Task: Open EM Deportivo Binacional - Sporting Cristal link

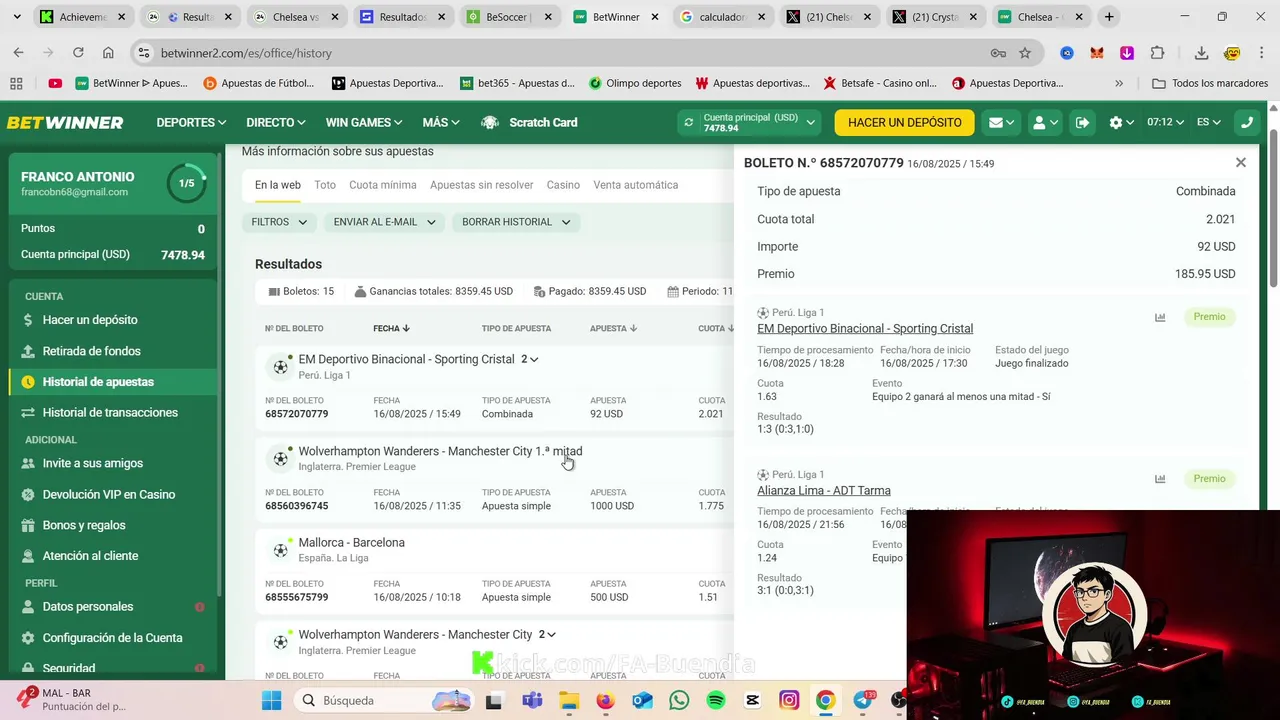Action: point(865,328)
